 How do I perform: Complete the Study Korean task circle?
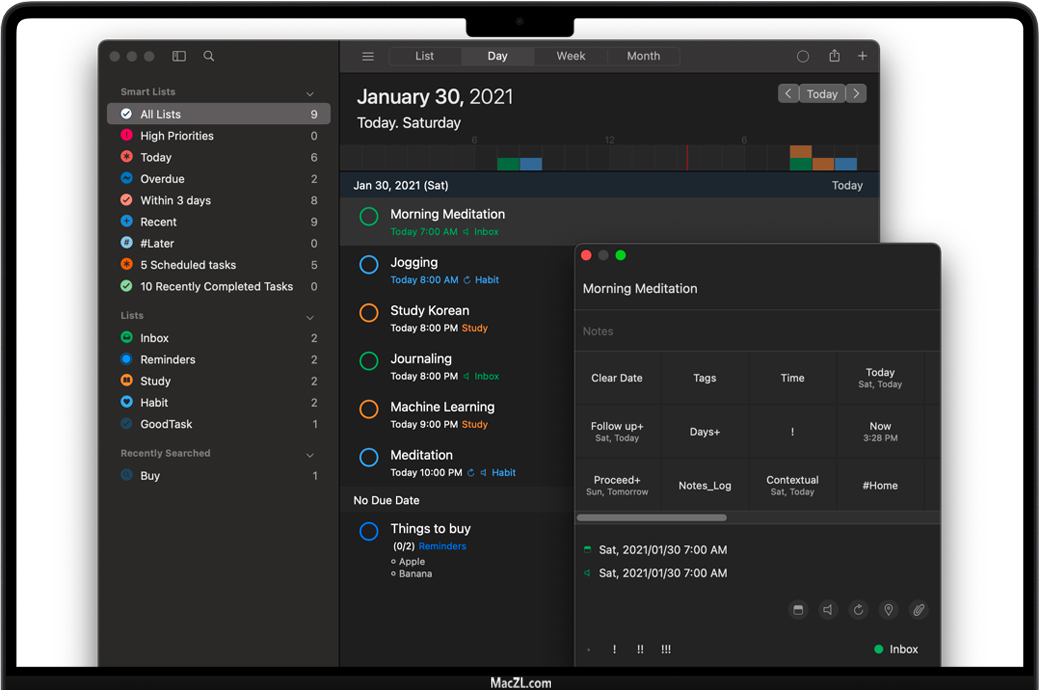pyautogui.click(x=369, y=313)
